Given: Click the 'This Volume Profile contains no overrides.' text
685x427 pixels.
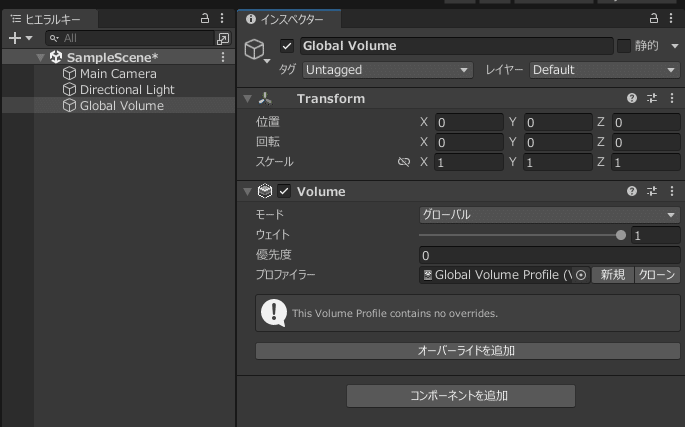Looking at the screenshot, I should point(395,313).
